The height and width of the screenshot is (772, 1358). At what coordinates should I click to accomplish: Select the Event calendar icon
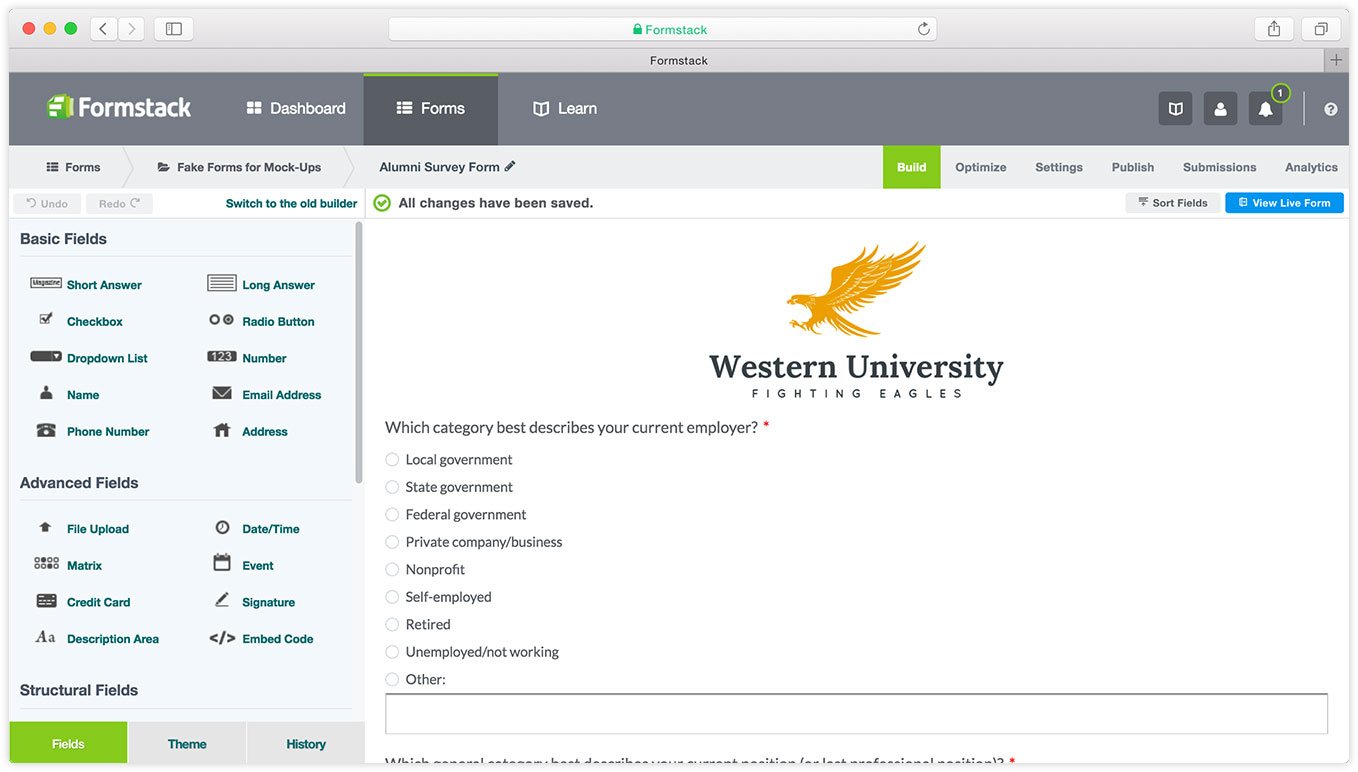(x=222, y=563)
